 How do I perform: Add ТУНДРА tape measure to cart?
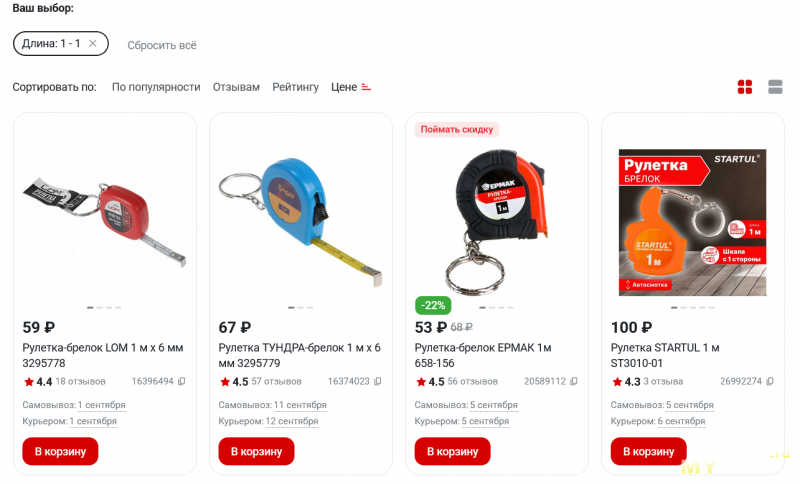coord(256,451)
